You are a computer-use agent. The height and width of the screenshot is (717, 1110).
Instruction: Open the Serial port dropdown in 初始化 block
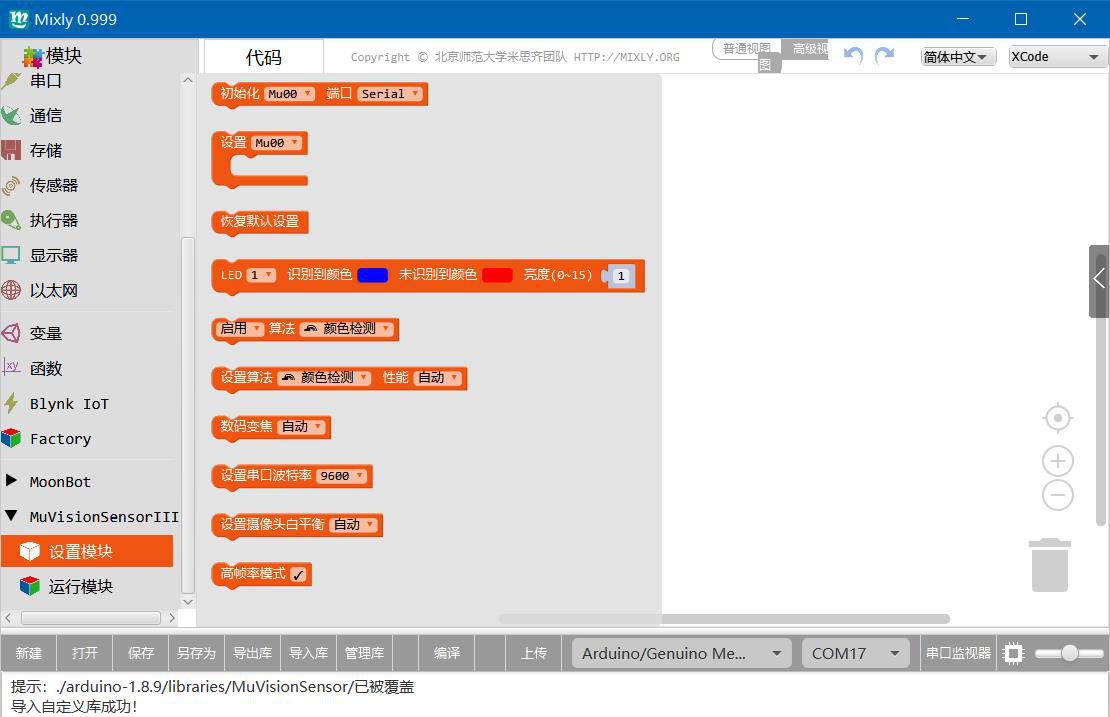coord(390,93)
